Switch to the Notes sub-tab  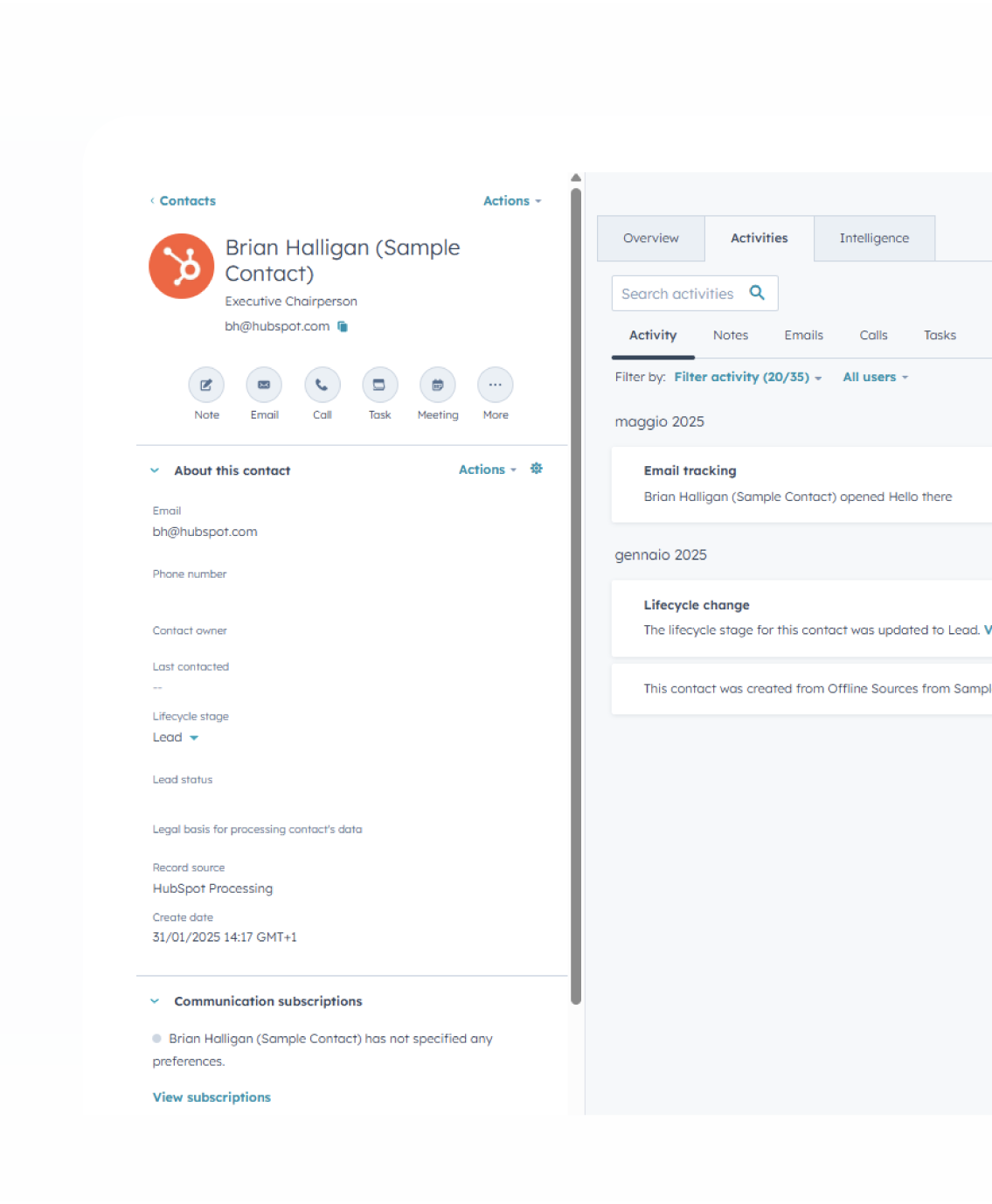pyautogui.click(x=731, y=335)
